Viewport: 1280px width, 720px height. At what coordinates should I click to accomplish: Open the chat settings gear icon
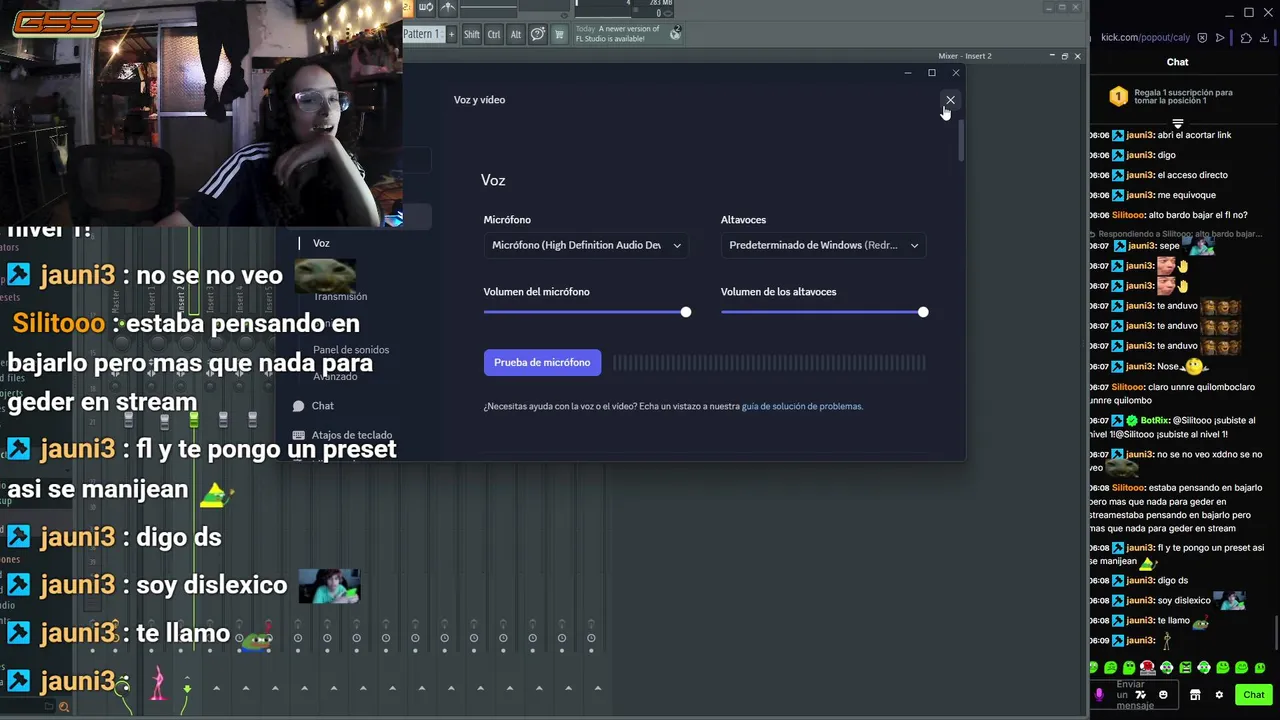1219,695
